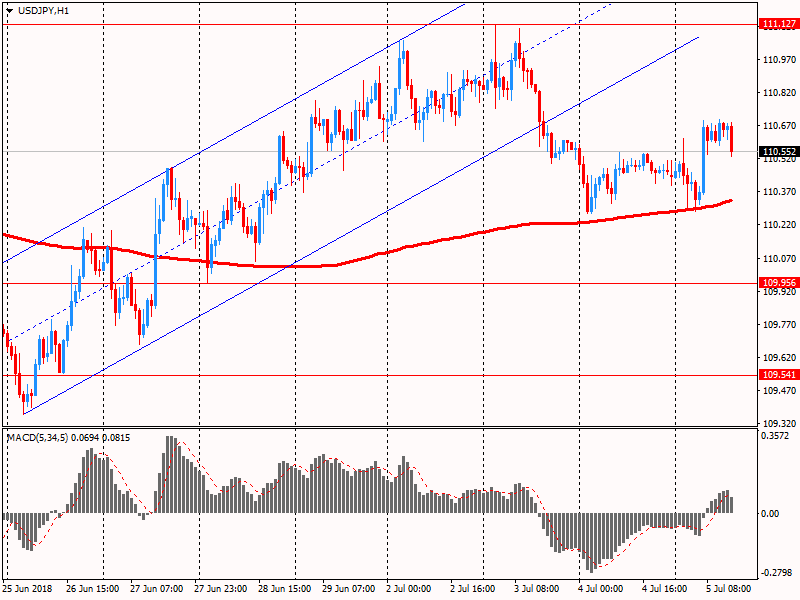
Task: Select the 110.070 price axis label
Action: pos(780,259)
